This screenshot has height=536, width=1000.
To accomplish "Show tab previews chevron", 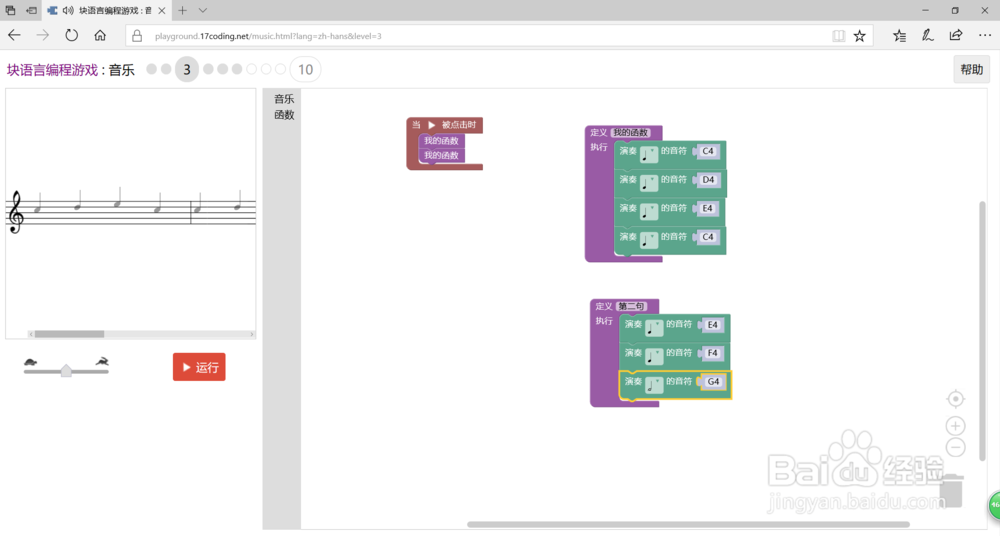I will pos(203,10).
